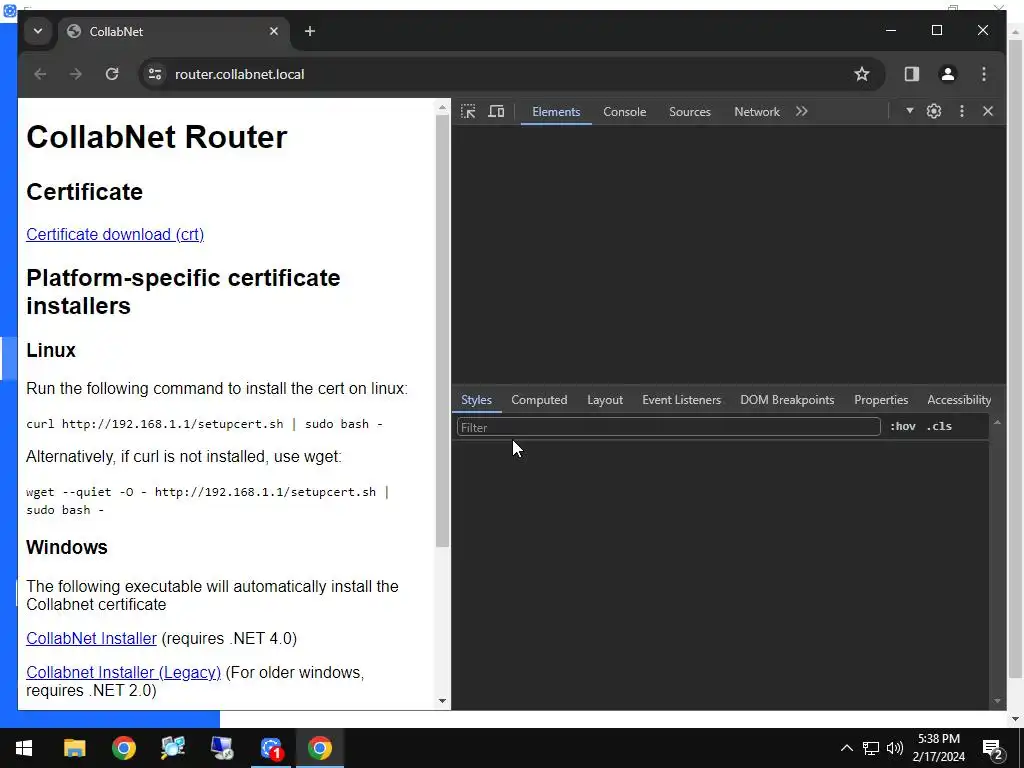
Task: Switch to the Elements tab
Action: (x=556, y=112)
